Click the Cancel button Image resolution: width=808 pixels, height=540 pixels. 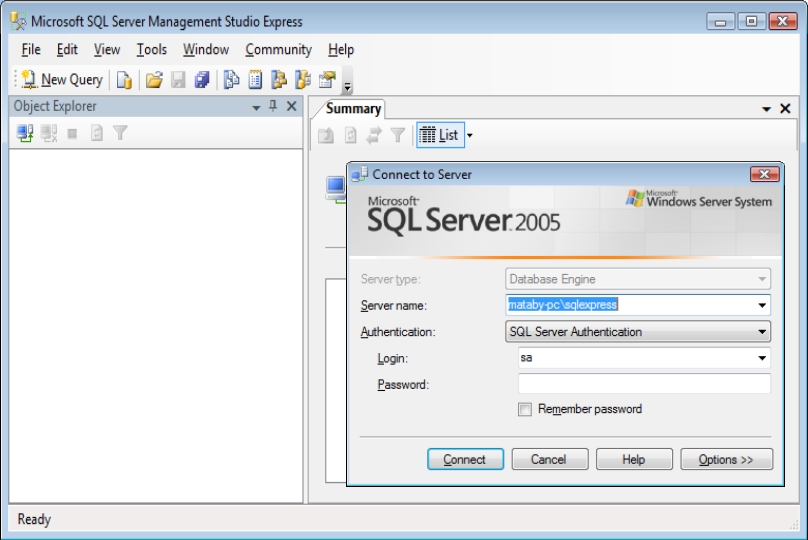(x=550, y=459)
